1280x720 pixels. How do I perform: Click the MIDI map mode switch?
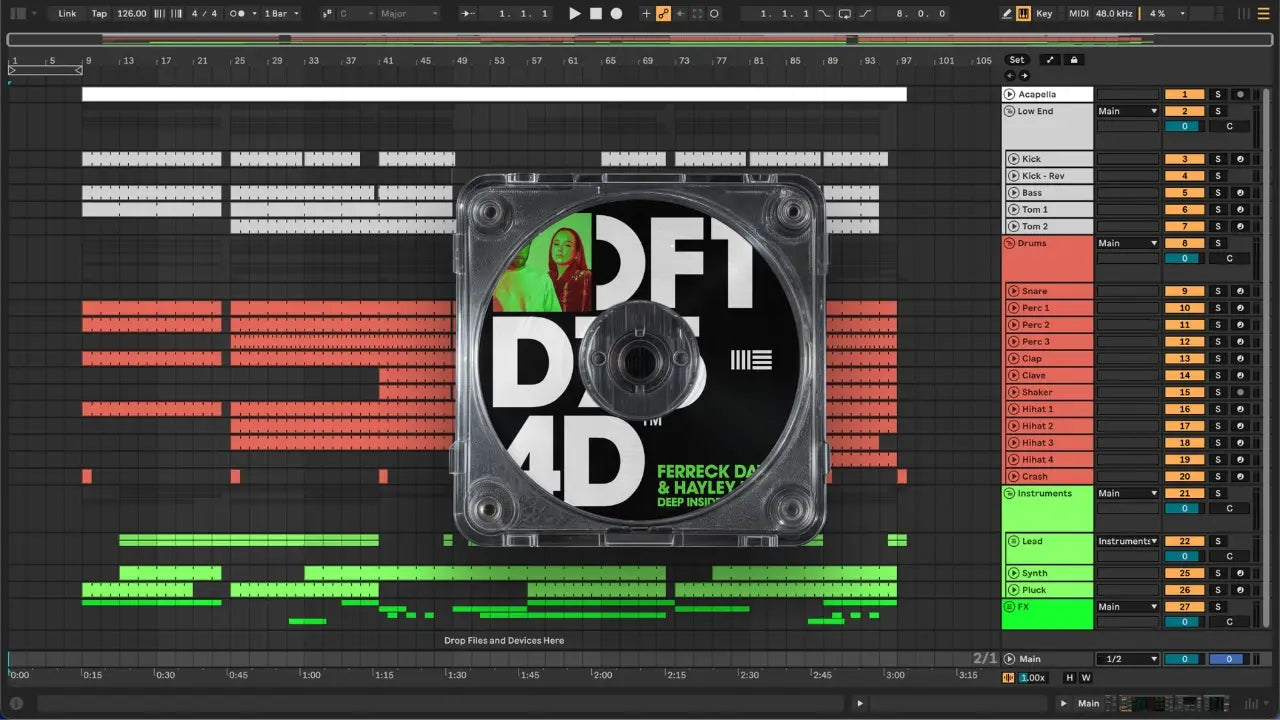point(1078,14)
